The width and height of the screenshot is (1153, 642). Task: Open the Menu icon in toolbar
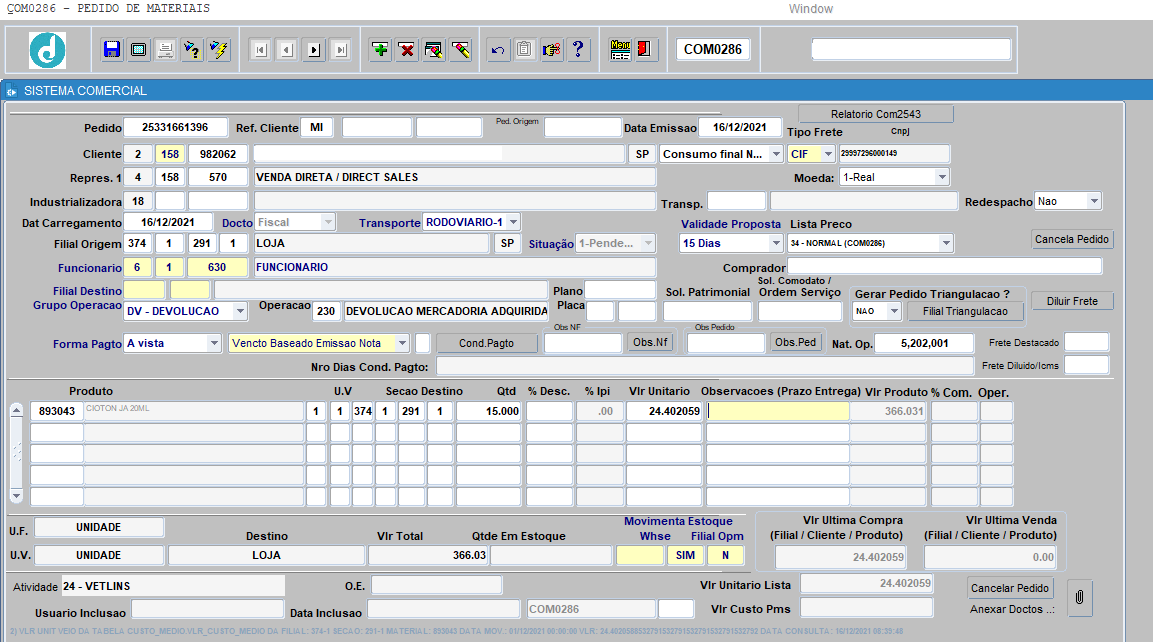click(x=620, y=49)
